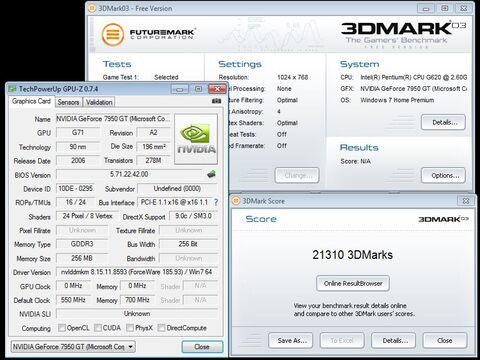The image size is (480, 360).
Task: Click the Bus Interface question mark
Action: [216, 202]
